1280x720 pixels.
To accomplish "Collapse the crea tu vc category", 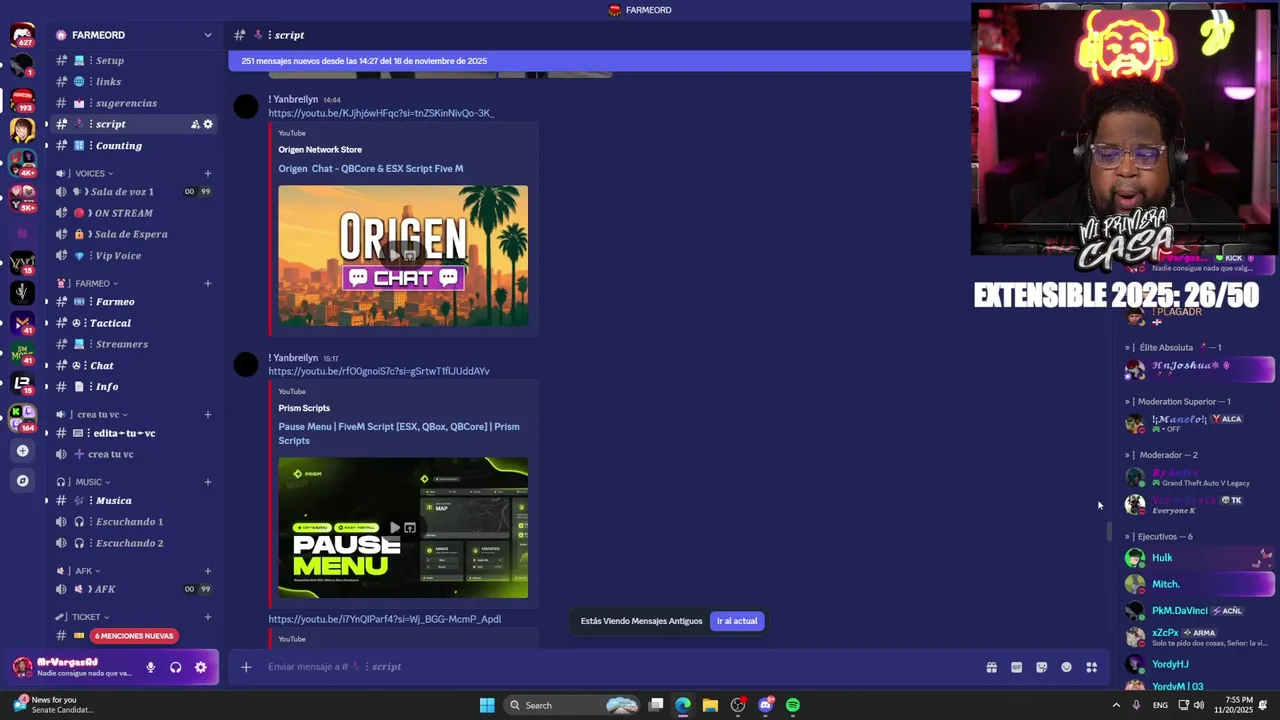I will [98, 414].
